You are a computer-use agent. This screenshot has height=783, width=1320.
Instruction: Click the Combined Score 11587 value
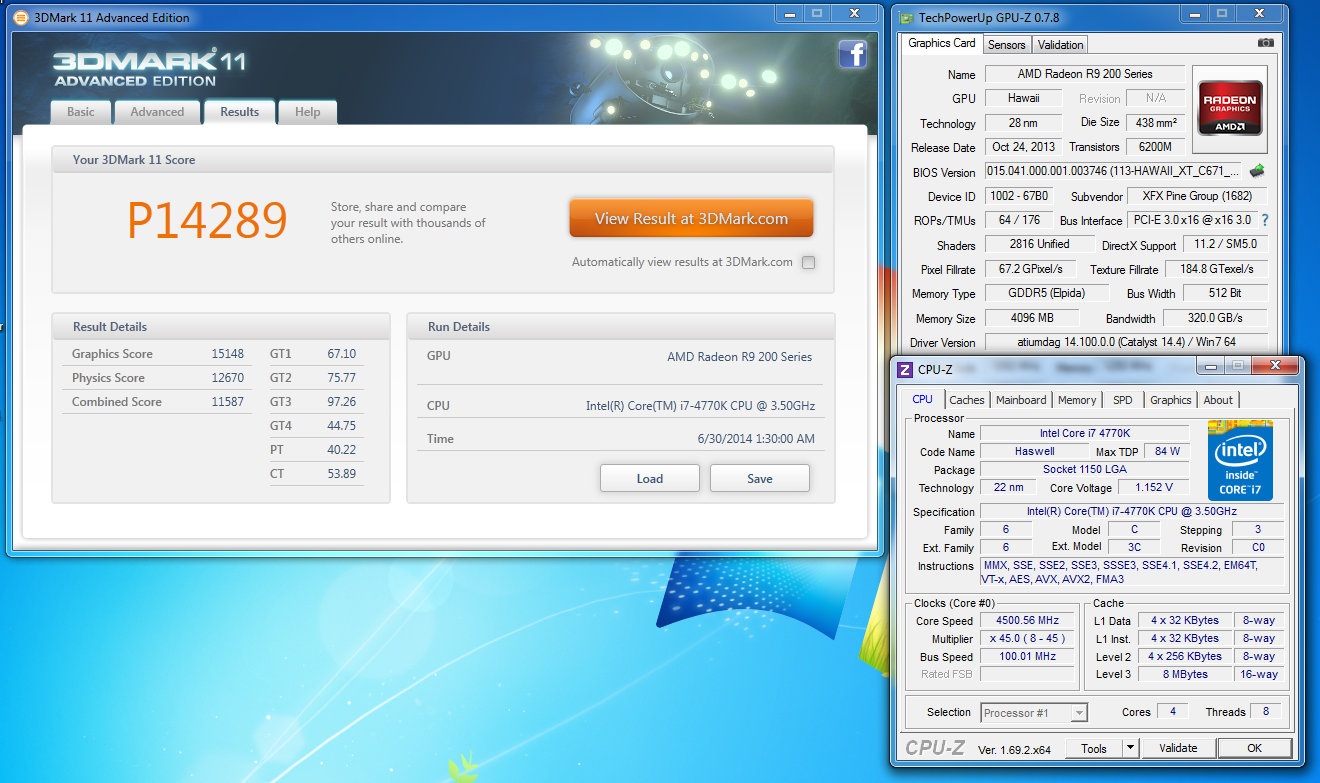point(228,402)
